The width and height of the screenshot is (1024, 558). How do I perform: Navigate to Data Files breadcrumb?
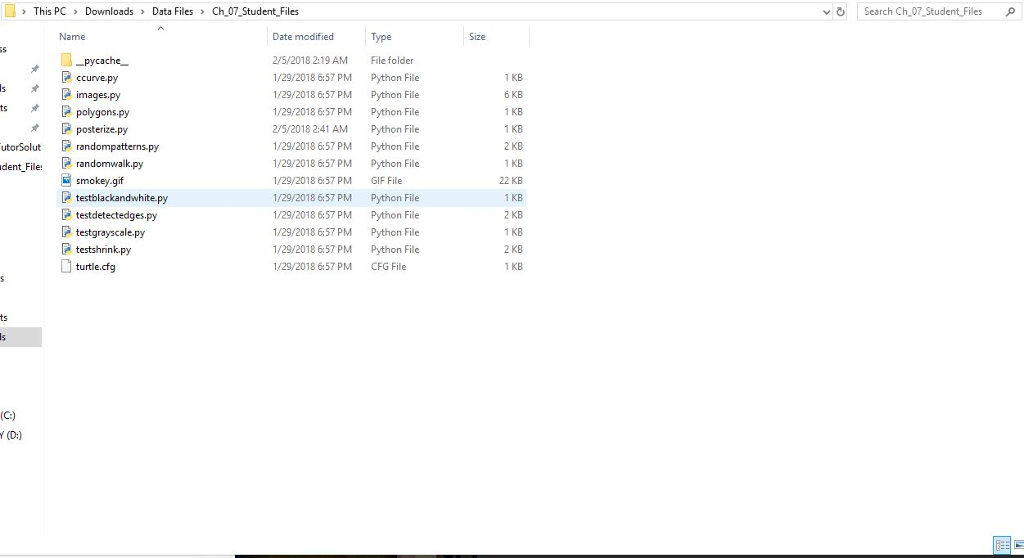(172, 11)
